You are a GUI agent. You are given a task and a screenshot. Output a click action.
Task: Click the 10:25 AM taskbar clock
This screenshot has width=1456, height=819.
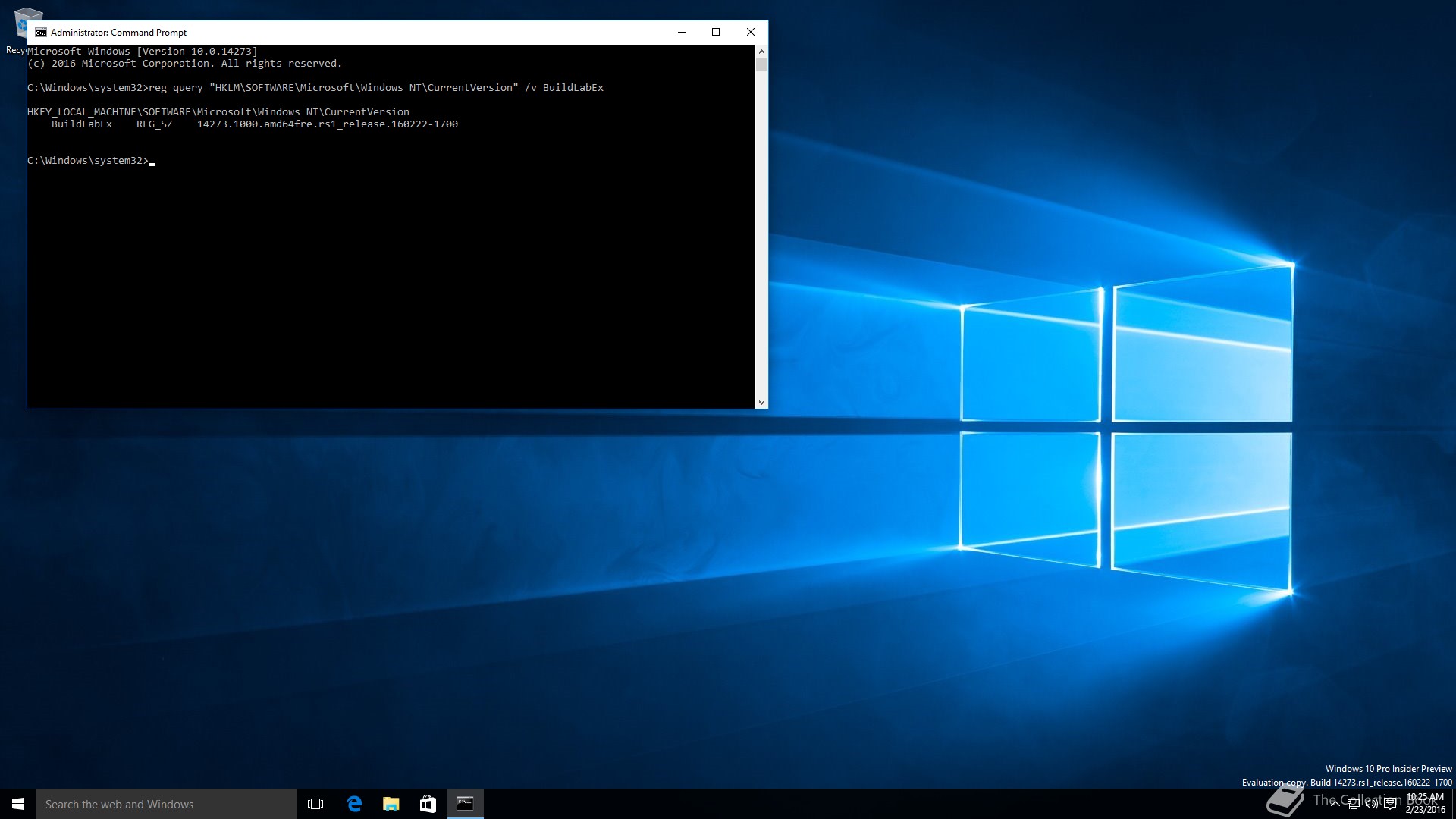point(1426,804)
